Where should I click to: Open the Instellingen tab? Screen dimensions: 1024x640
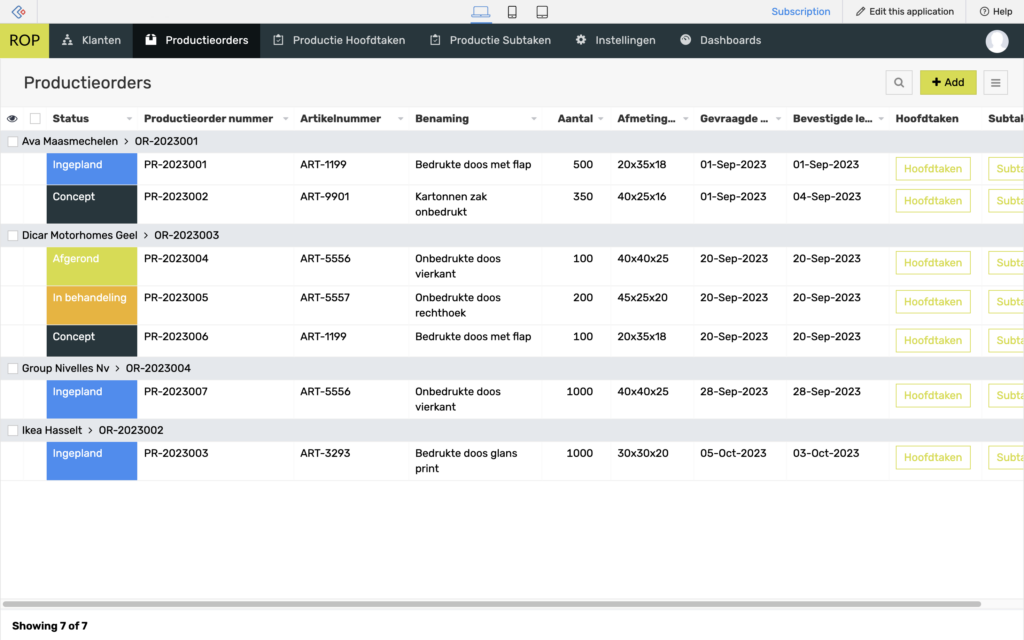[x=615, y=40]
